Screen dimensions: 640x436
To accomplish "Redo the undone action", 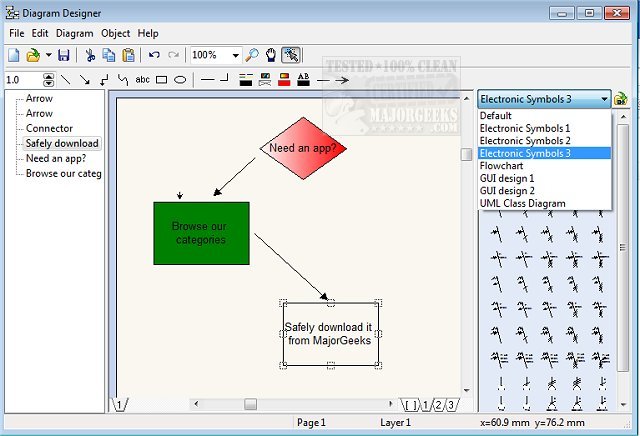I will 173,55.
